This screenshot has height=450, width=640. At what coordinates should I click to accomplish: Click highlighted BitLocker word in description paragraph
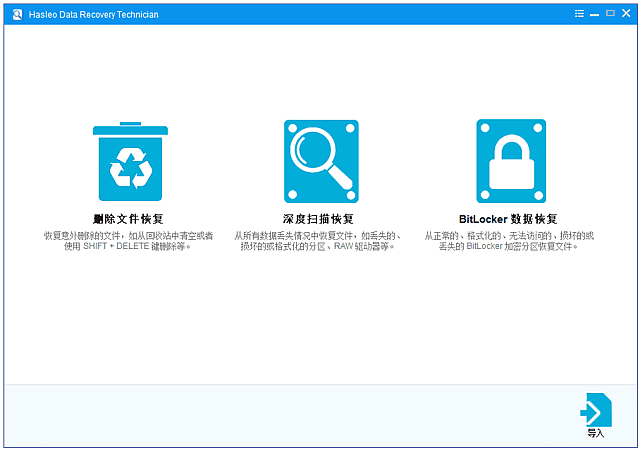[x=483, y=246]
